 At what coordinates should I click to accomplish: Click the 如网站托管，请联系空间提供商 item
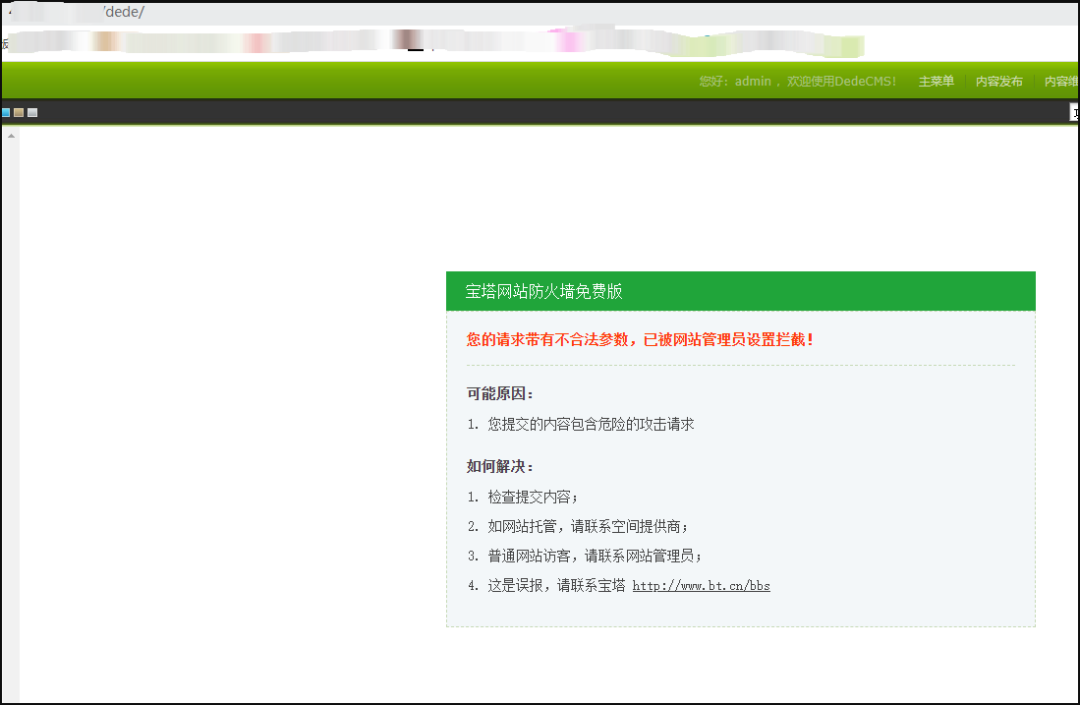pyautogui.click(x=588, y=527)
